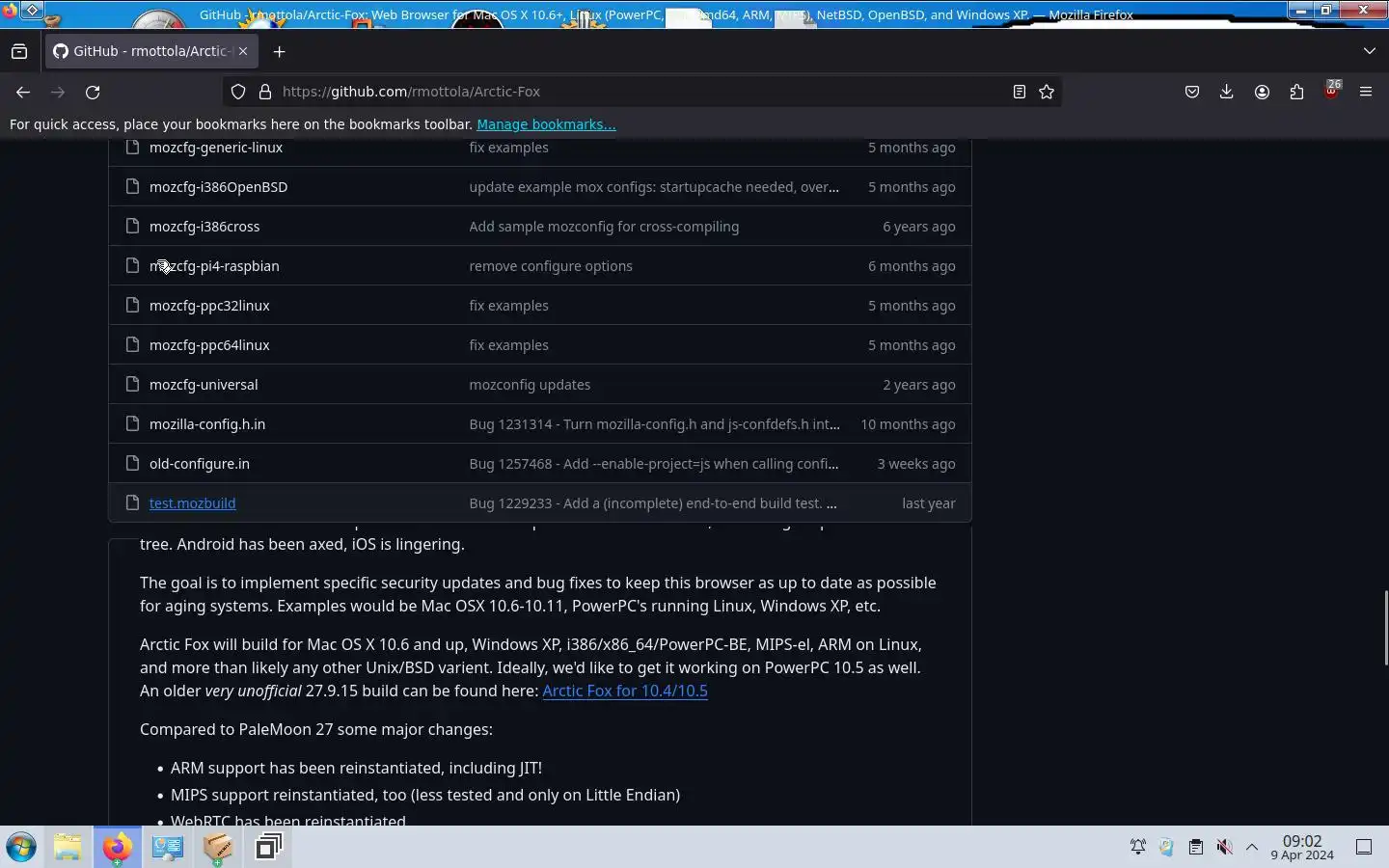Open the mozcfg-universal file
The width and height of the screenshot is (1389, 868).
coord(204,385)
